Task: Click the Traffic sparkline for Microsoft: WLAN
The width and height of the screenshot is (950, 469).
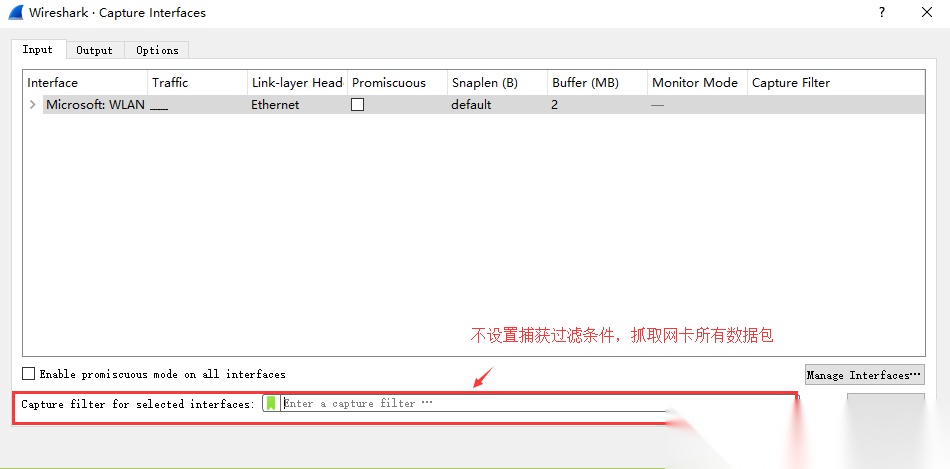Action: [159, 107]
